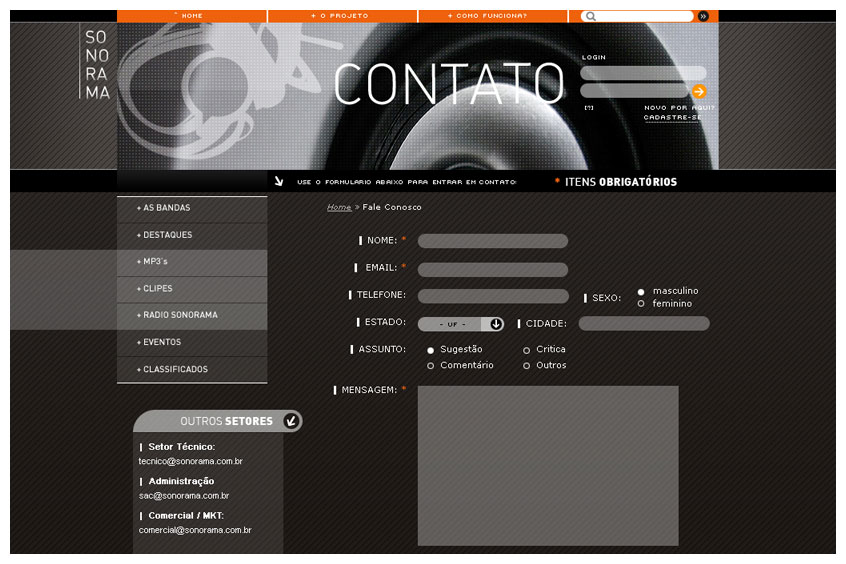Click the Administração heading
Viewport: 846px width, 564px height.
point(181,481)
